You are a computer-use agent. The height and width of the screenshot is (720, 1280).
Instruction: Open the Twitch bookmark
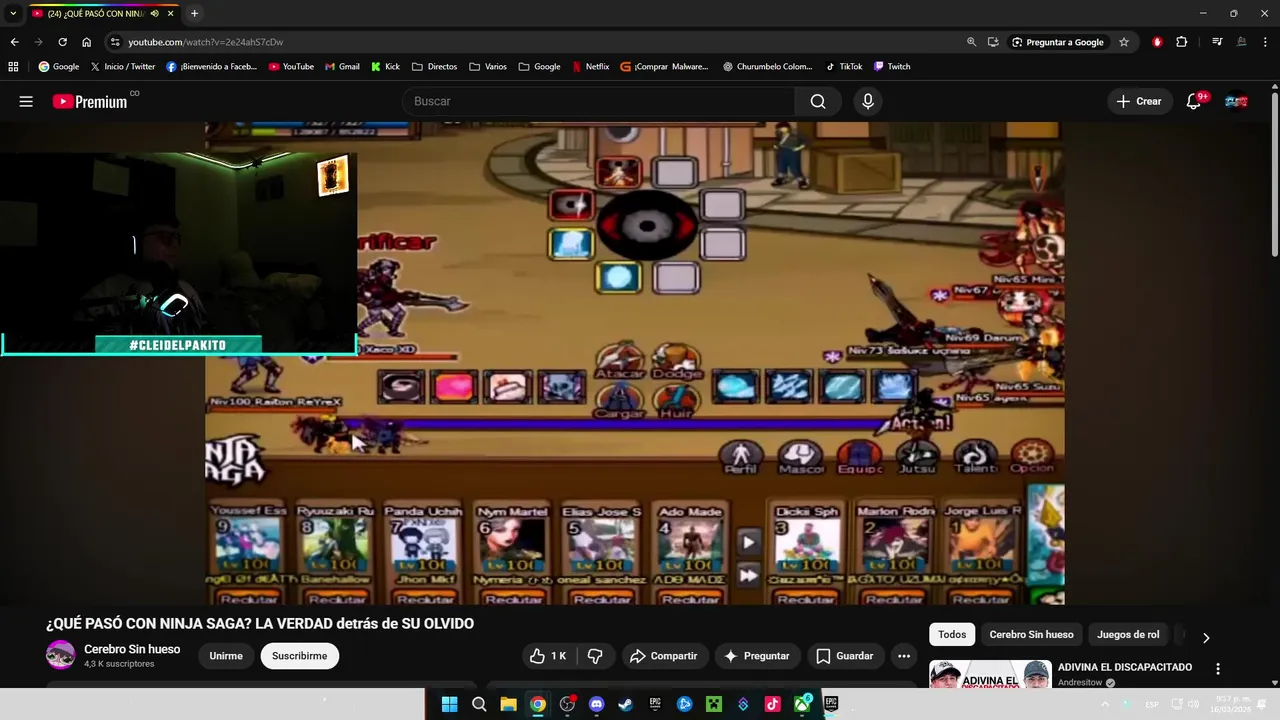[x=892, y=67]
